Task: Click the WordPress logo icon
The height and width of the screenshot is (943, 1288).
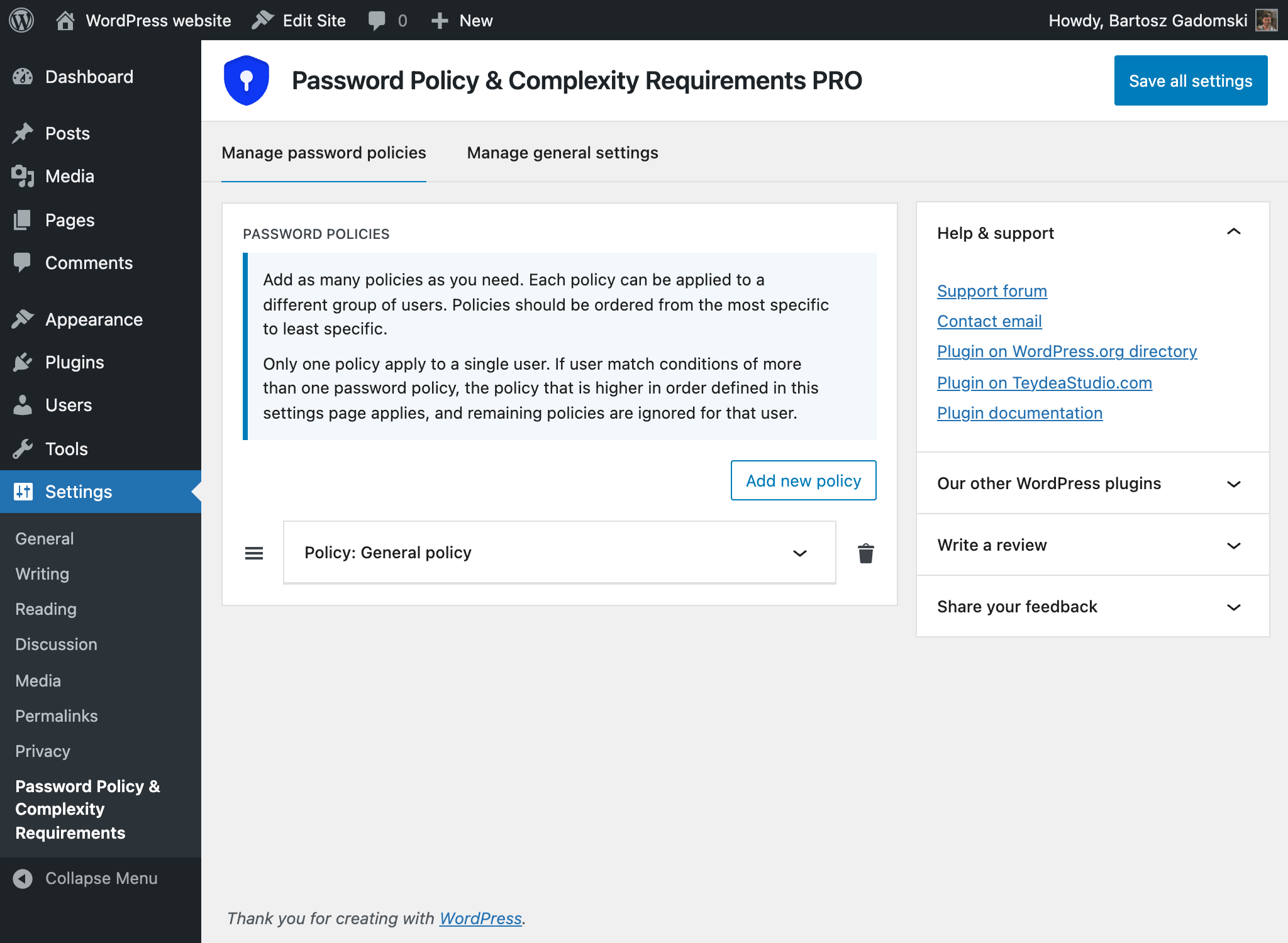Action: [21, 20]
